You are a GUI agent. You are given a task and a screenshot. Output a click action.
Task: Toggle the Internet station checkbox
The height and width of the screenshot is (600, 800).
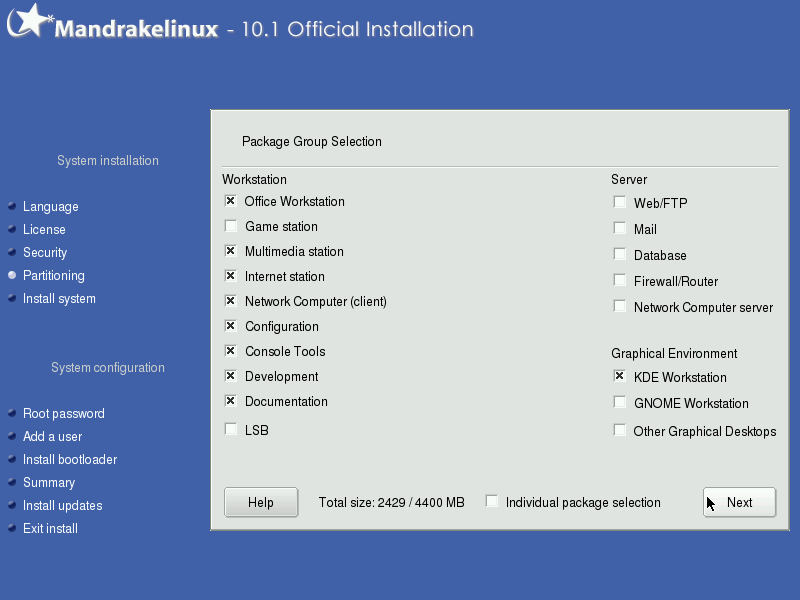point(231,276)
